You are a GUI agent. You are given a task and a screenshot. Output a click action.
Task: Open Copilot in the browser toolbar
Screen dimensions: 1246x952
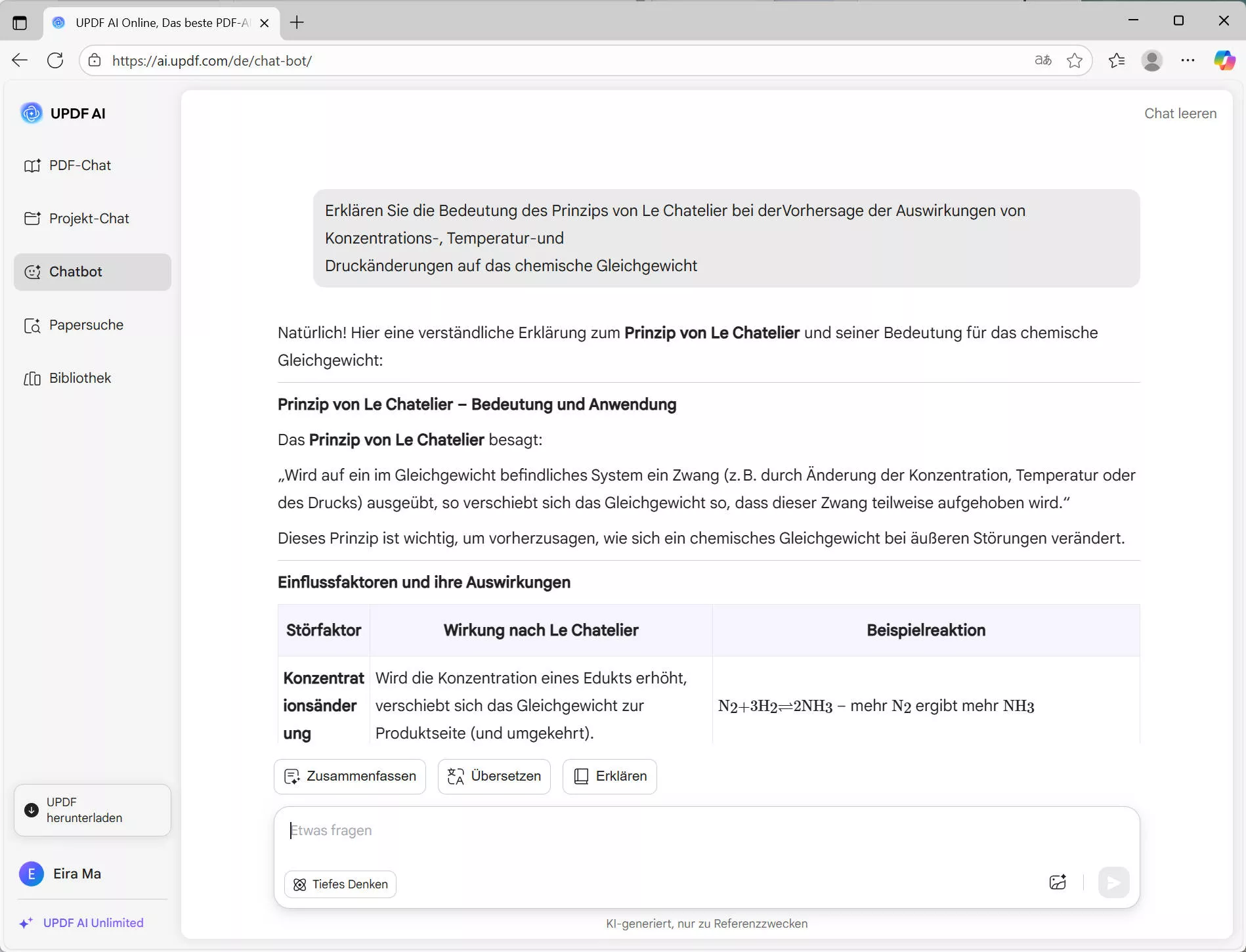click(1224, 60)
